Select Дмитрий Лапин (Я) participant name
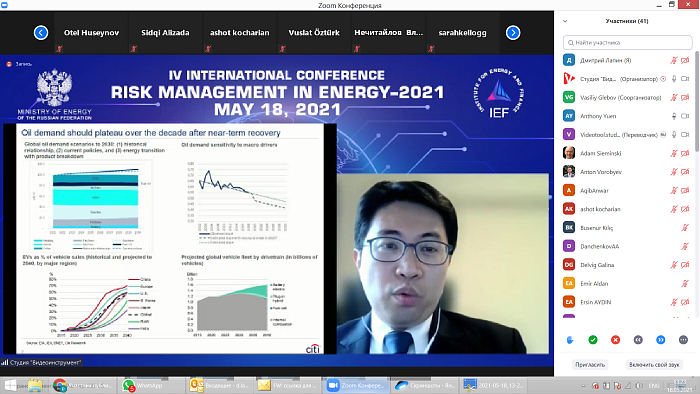 click(x=605, y=60)
